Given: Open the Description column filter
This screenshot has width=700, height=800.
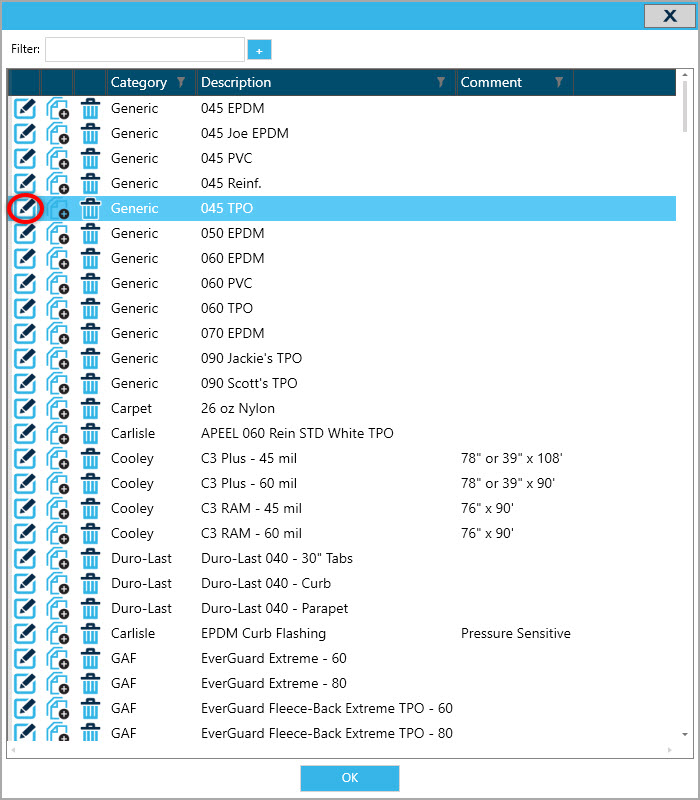Looking at the screenshot, I should coord(441,82).
